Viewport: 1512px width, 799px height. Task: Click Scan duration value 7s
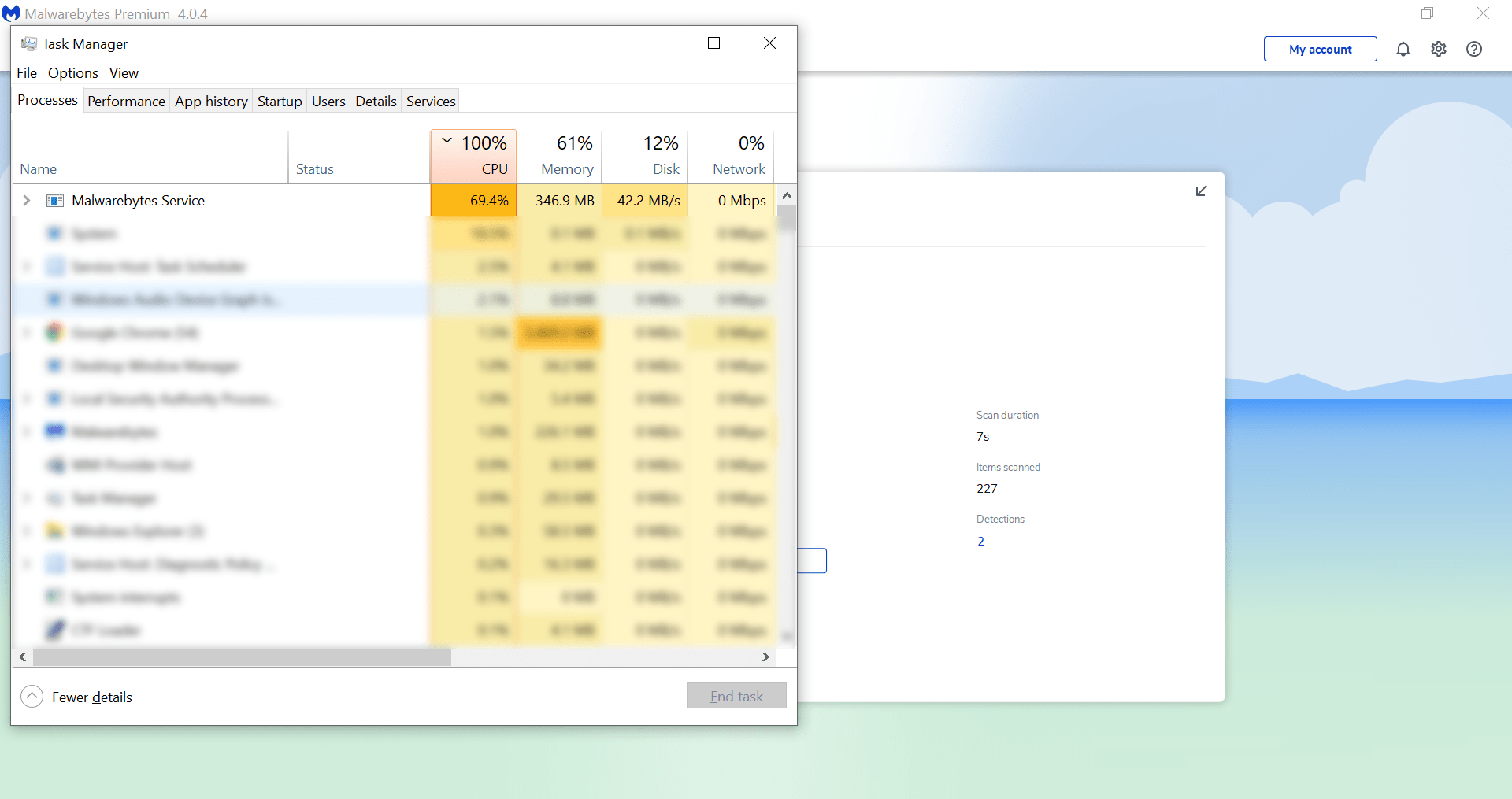983,436
